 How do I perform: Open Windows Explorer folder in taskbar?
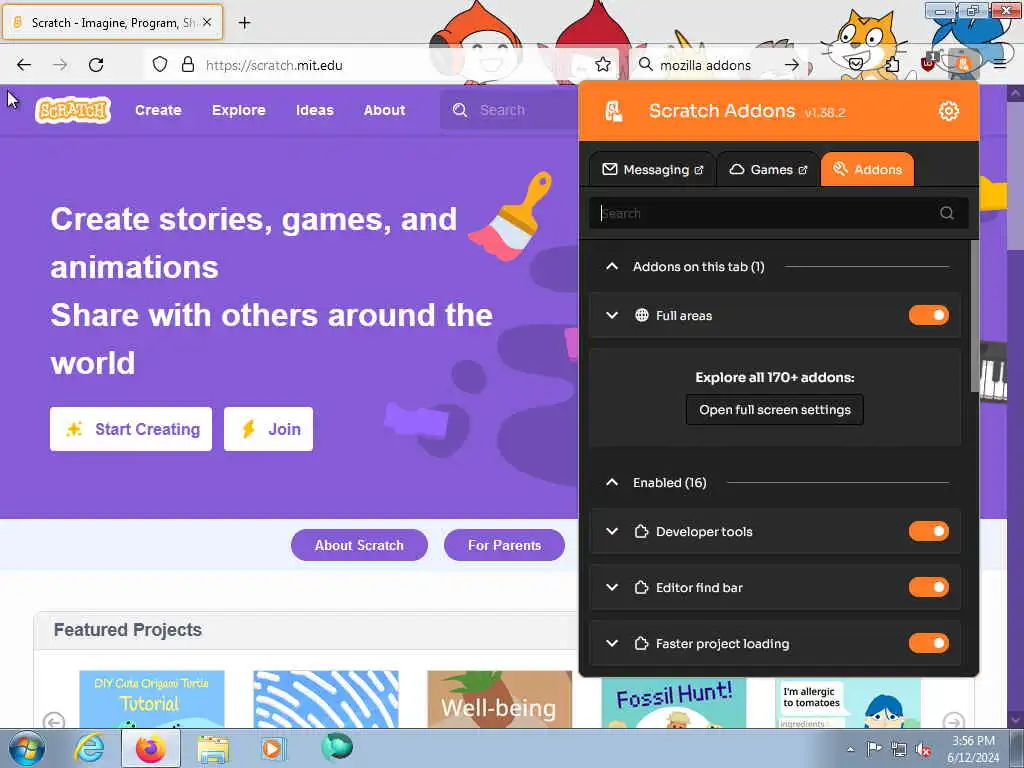[x=214, y=749]
